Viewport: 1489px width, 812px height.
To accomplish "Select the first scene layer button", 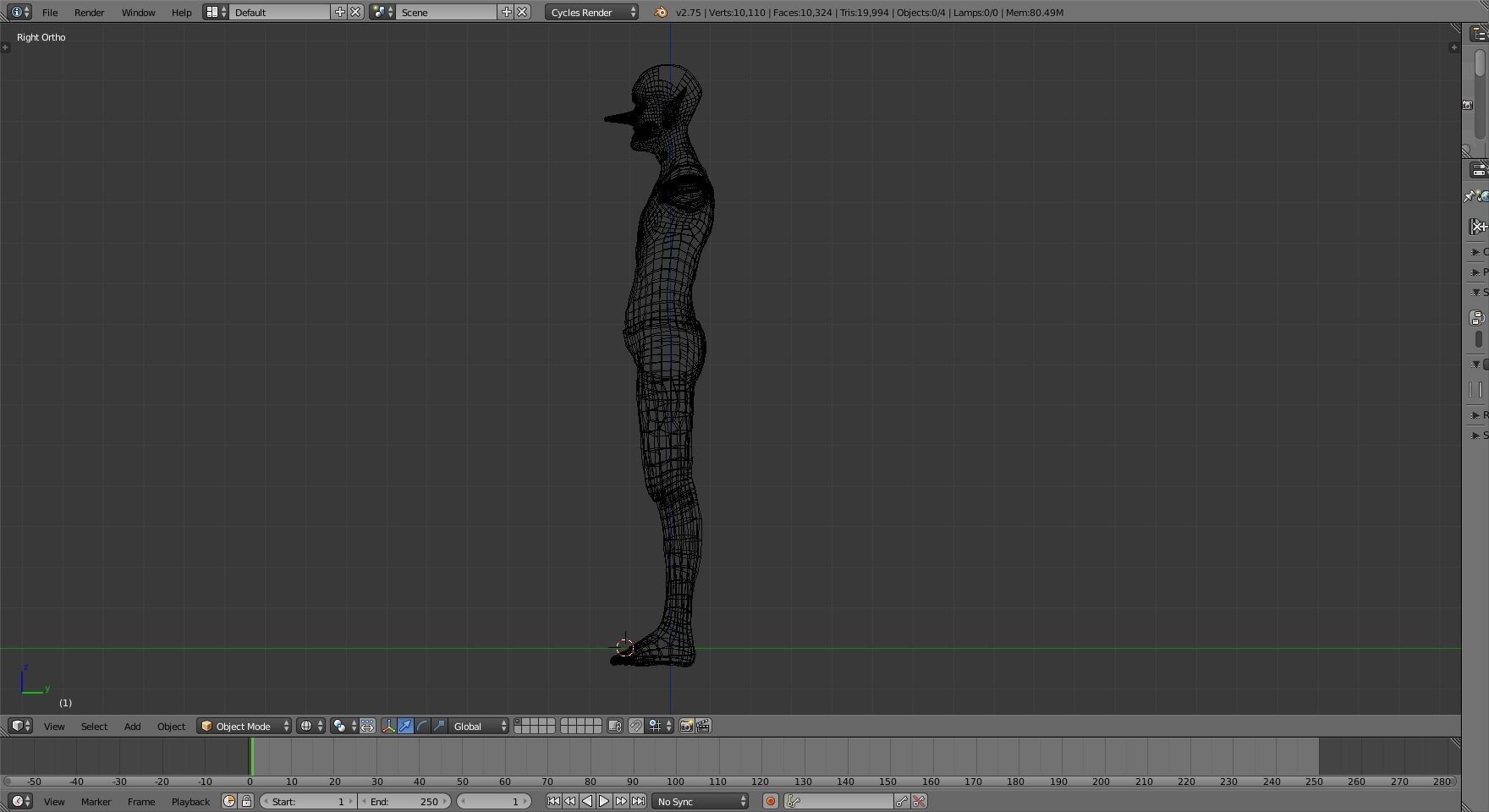I will pyautogui.click(x=519, y=722).
